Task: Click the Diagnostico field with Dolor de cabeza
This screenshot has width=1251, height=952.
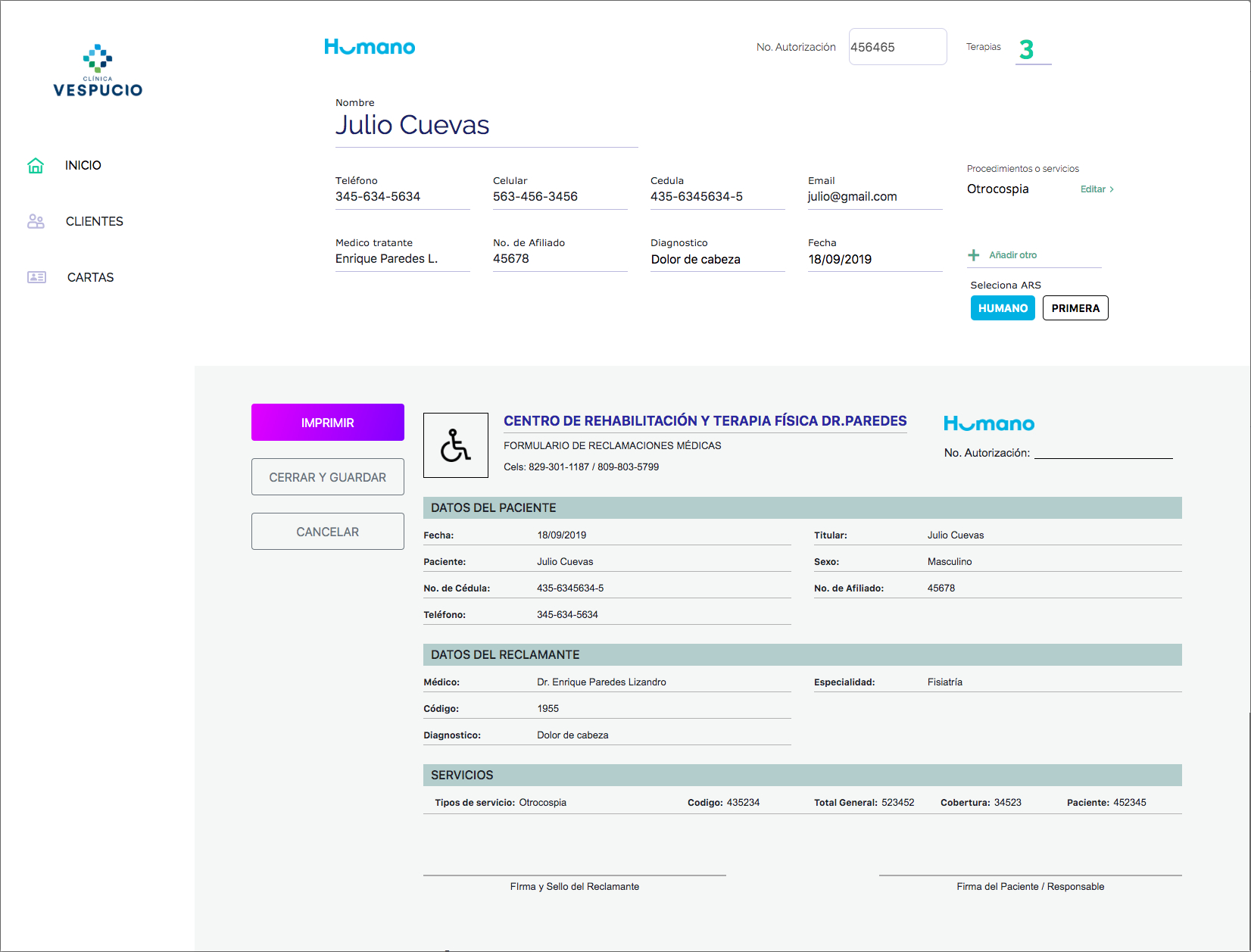Action: coord(716,259)
